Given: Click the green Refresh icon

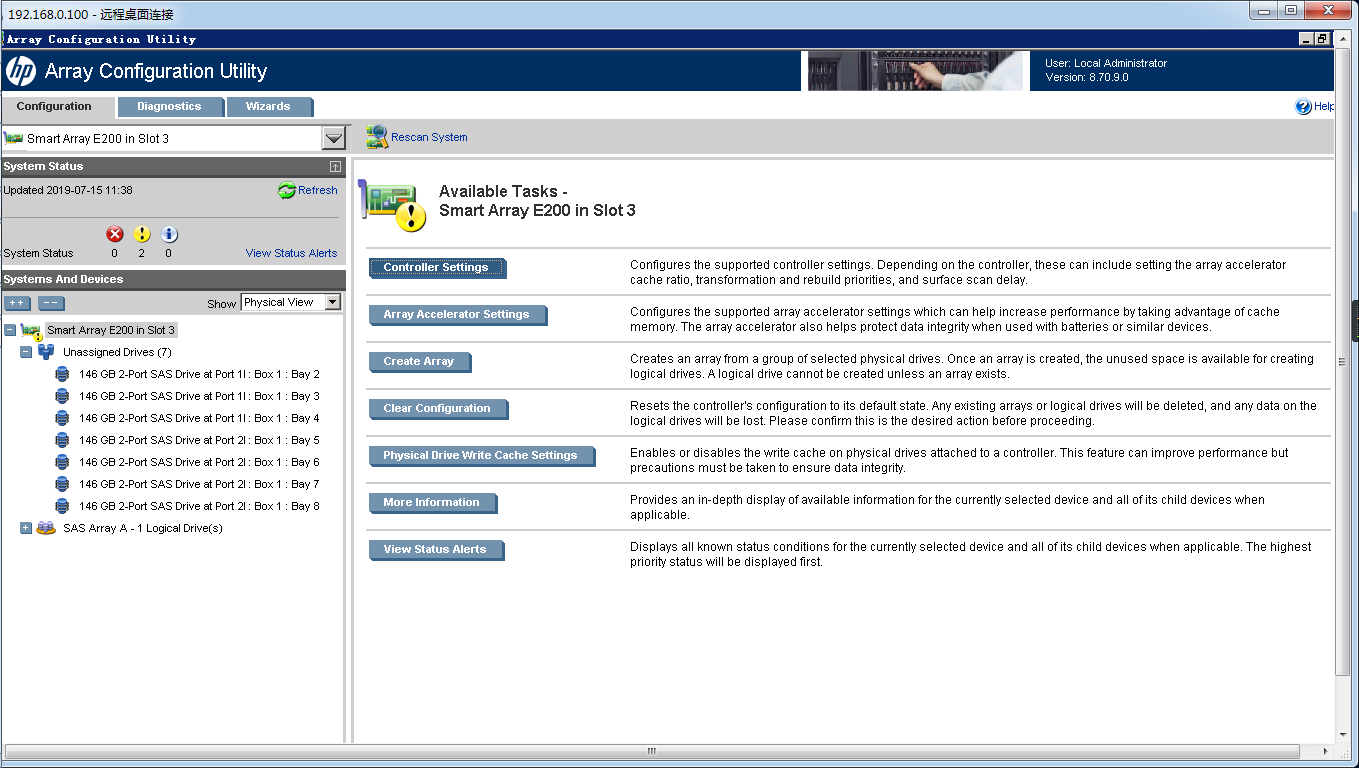Looking at the screenshot, I should 287,190.
